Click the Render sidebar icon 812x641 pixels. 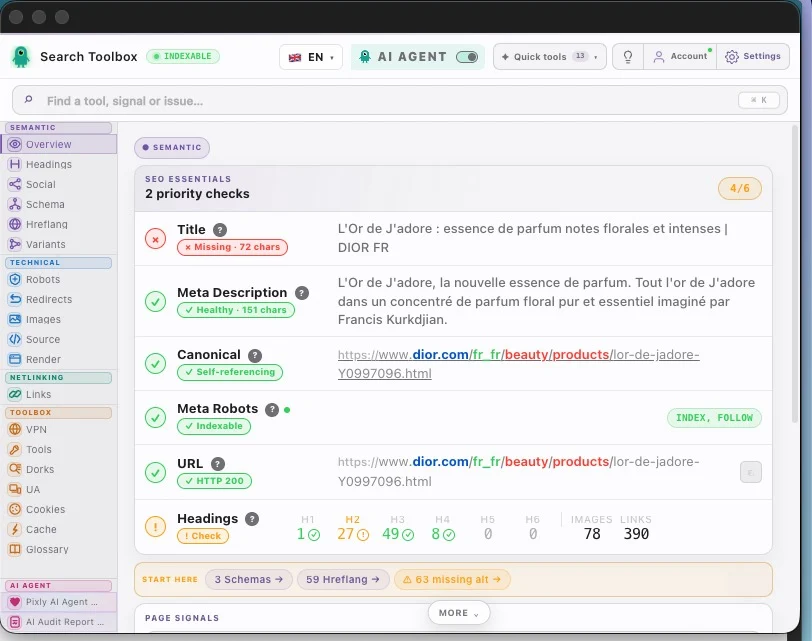click(x=15, y=359)
